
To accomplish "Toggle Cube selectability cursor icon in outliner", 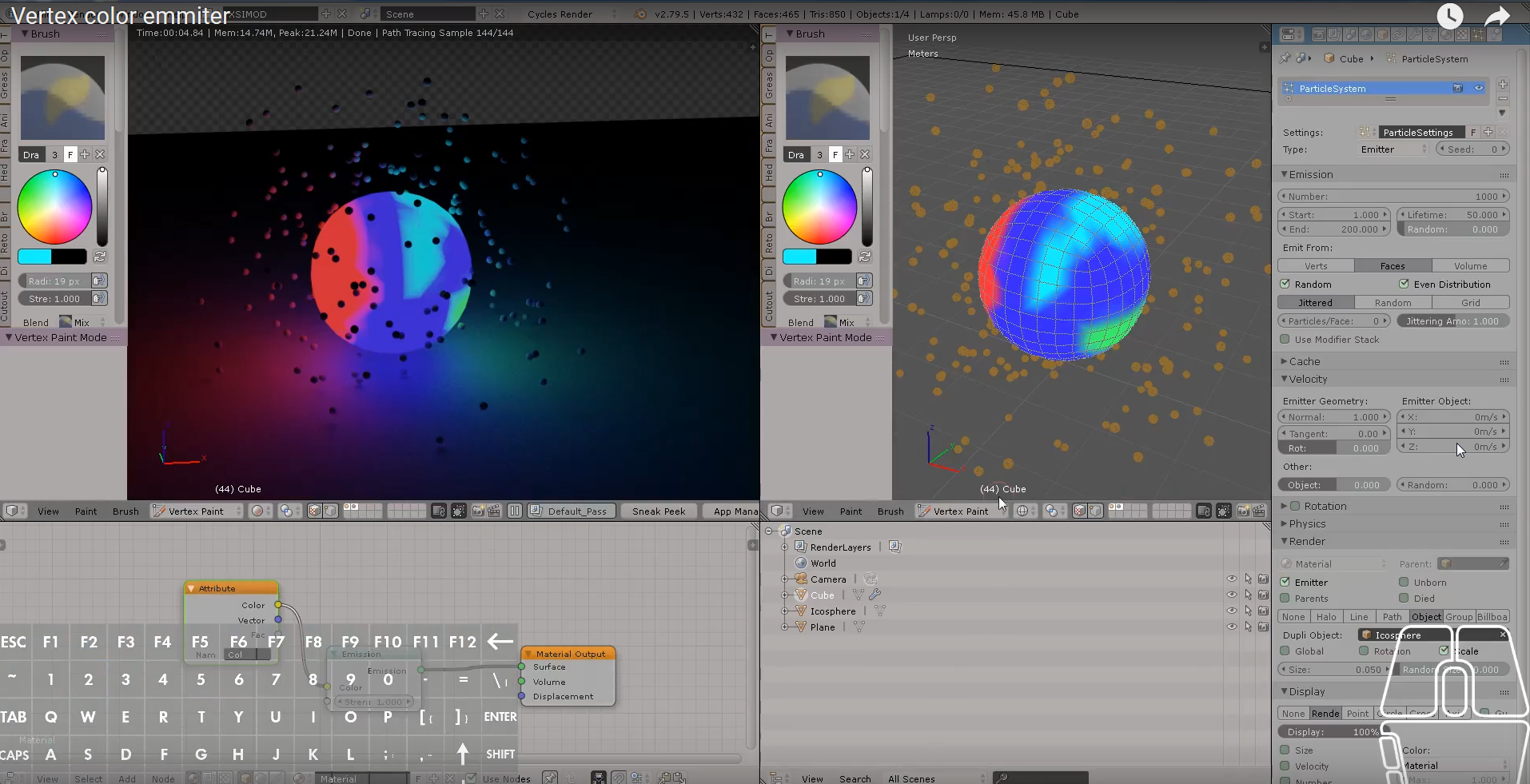I will 1248,595.
